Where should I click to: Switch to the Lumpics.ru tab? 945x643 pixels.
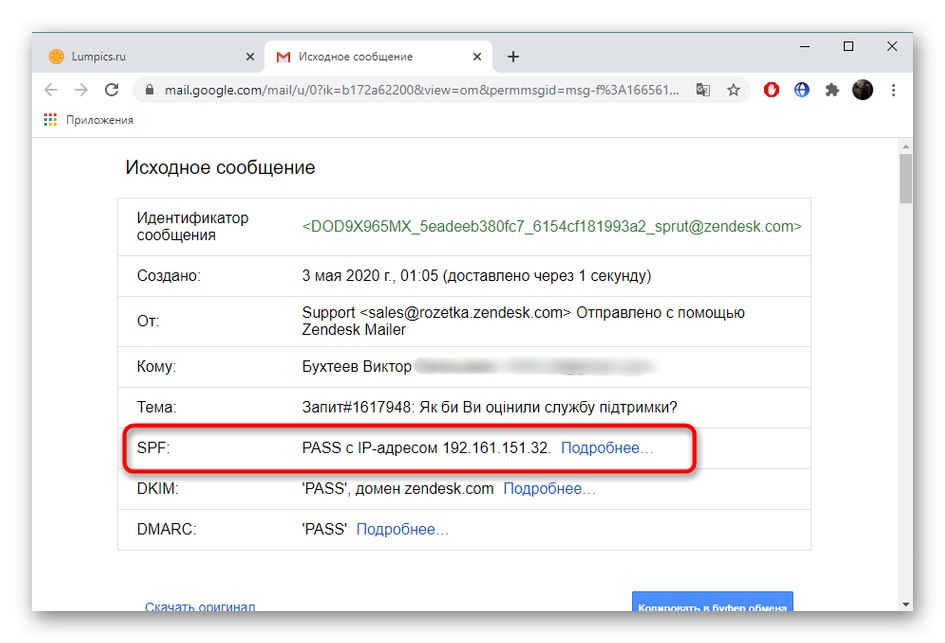tap(140, 57)
